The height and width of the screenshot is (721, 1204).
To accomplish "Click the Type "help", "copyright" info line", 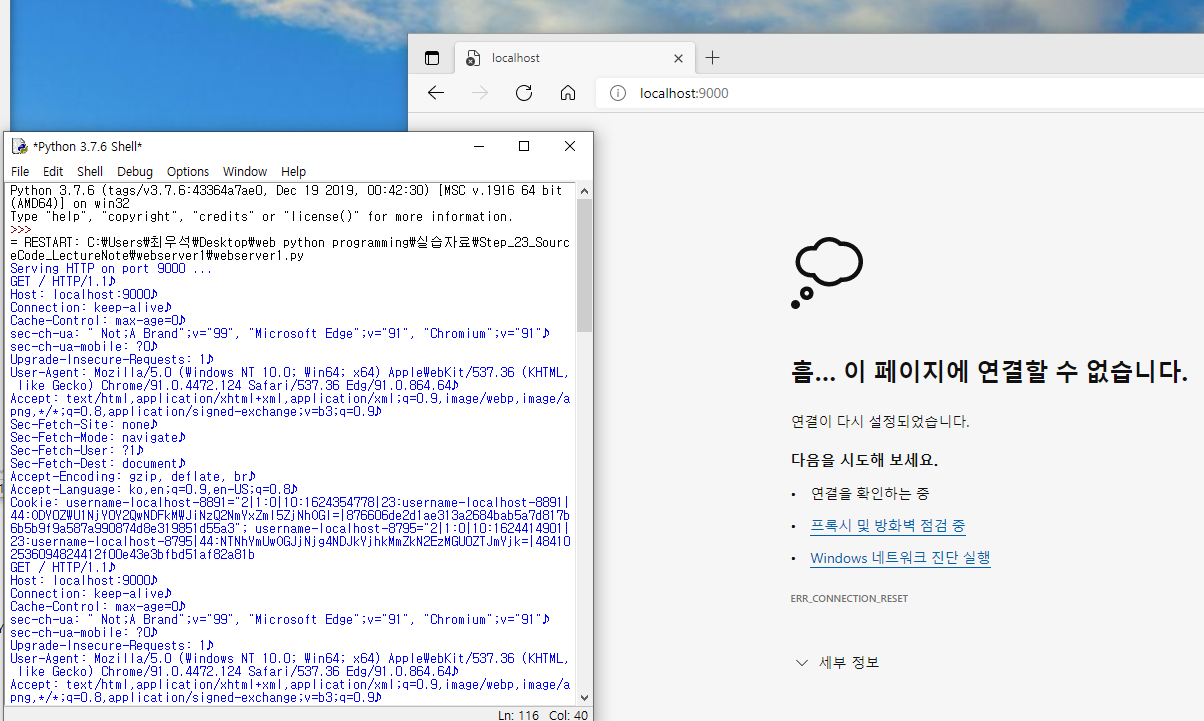I will [261, 217].
